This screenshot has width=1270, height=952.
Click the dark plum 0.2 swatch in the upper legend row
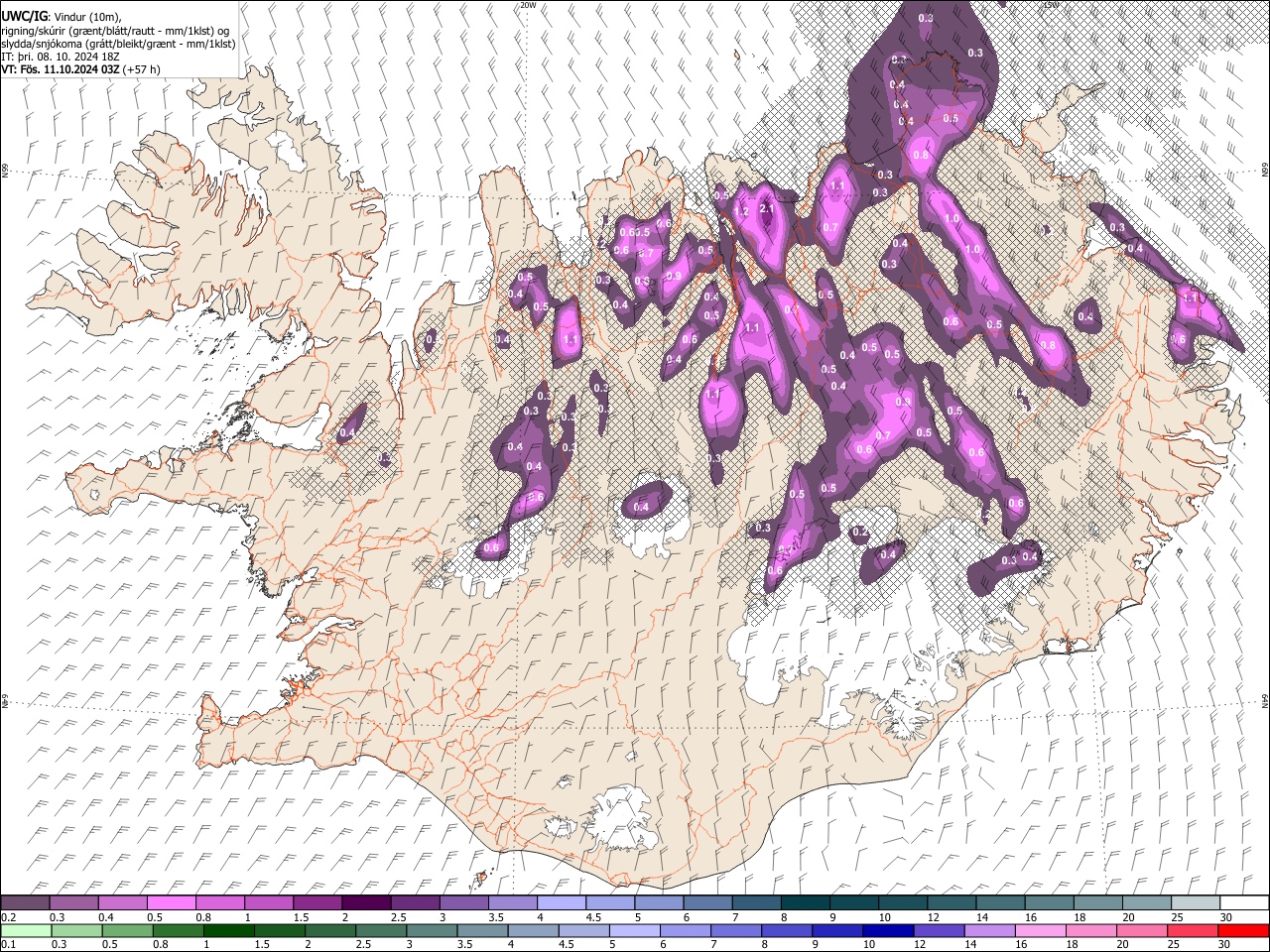click(25, 903)
